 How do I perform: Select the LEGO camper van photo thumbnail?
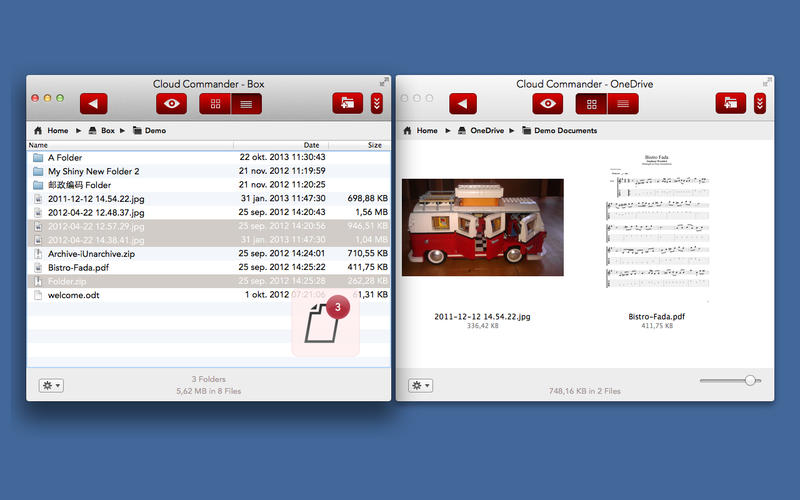click(482, 227)
